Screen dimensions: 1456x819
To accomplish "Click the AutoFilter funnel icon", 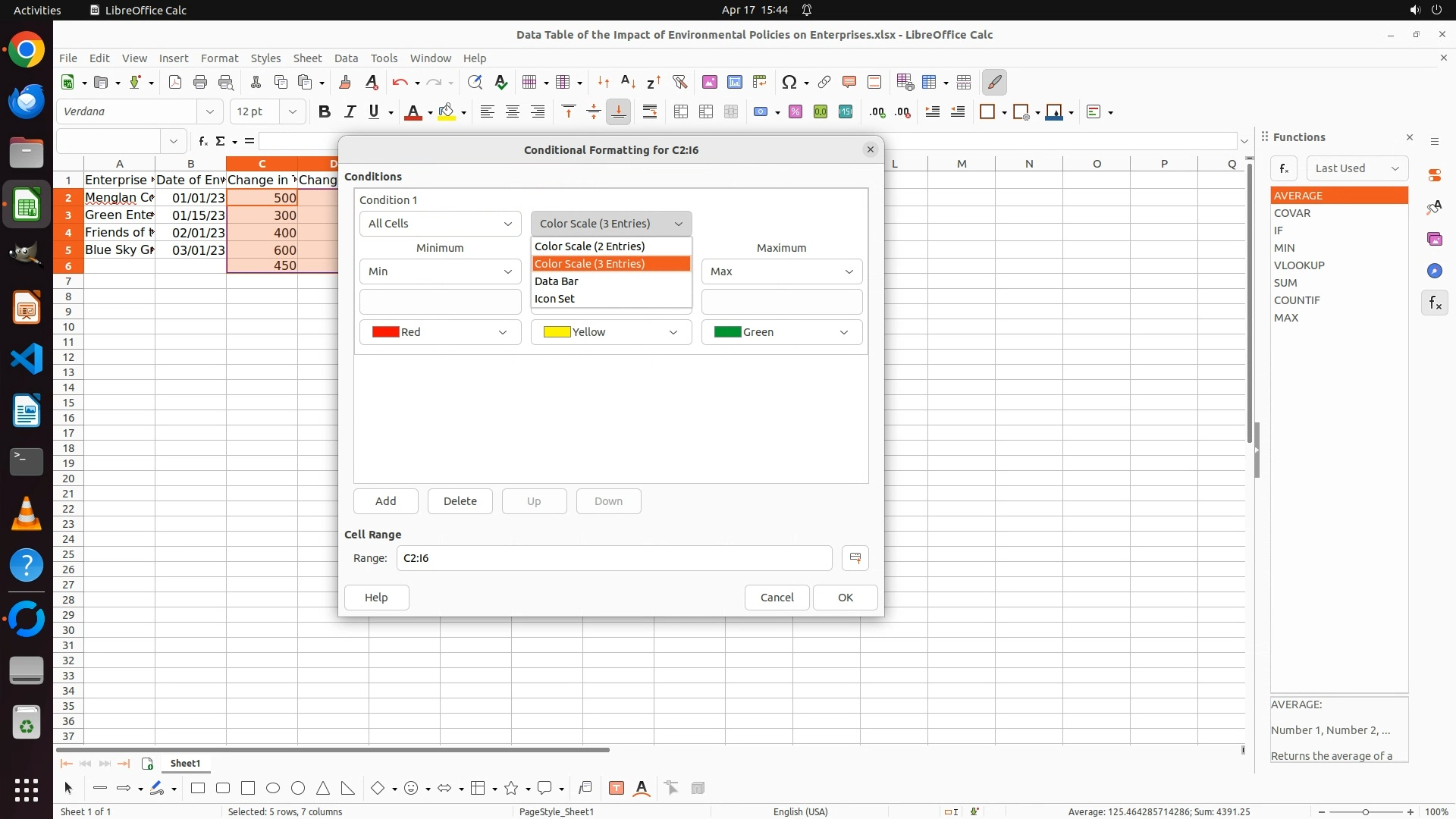I will tap(679, 83).
